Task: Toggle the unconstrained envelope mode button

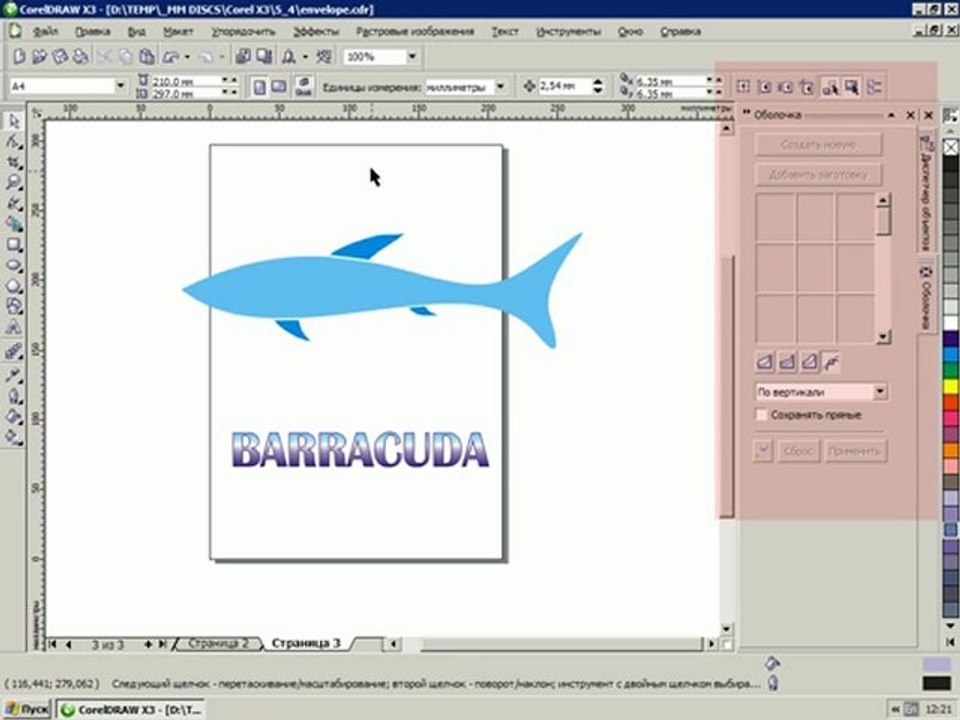Action: [x=830, y=362]
